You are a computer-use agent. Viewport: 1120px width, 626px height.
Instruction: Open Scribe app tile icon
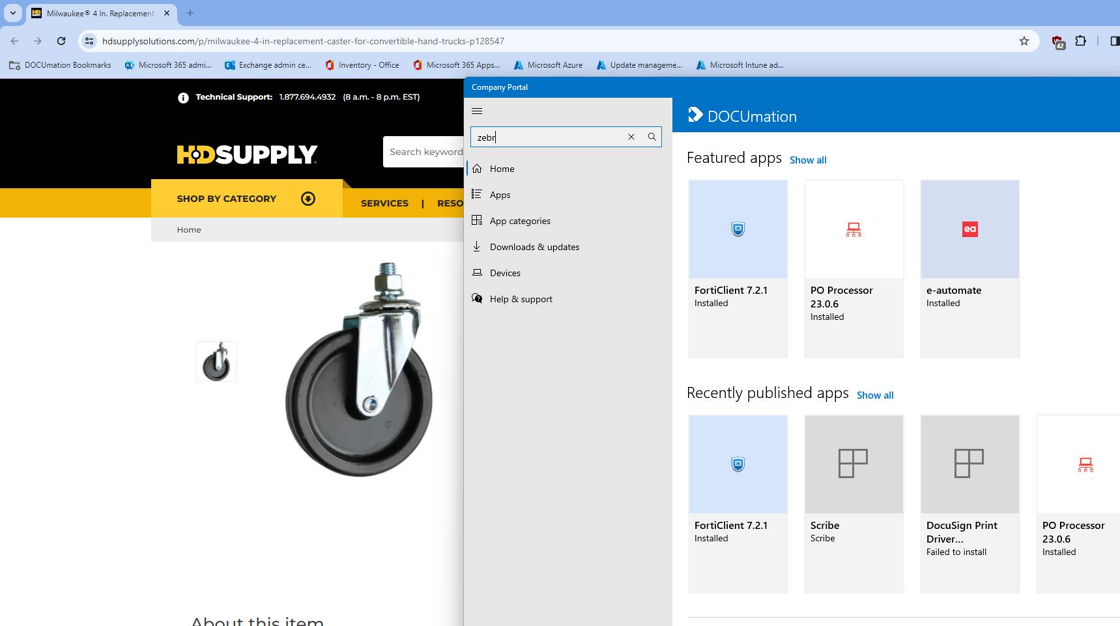(x=854, y=464)
